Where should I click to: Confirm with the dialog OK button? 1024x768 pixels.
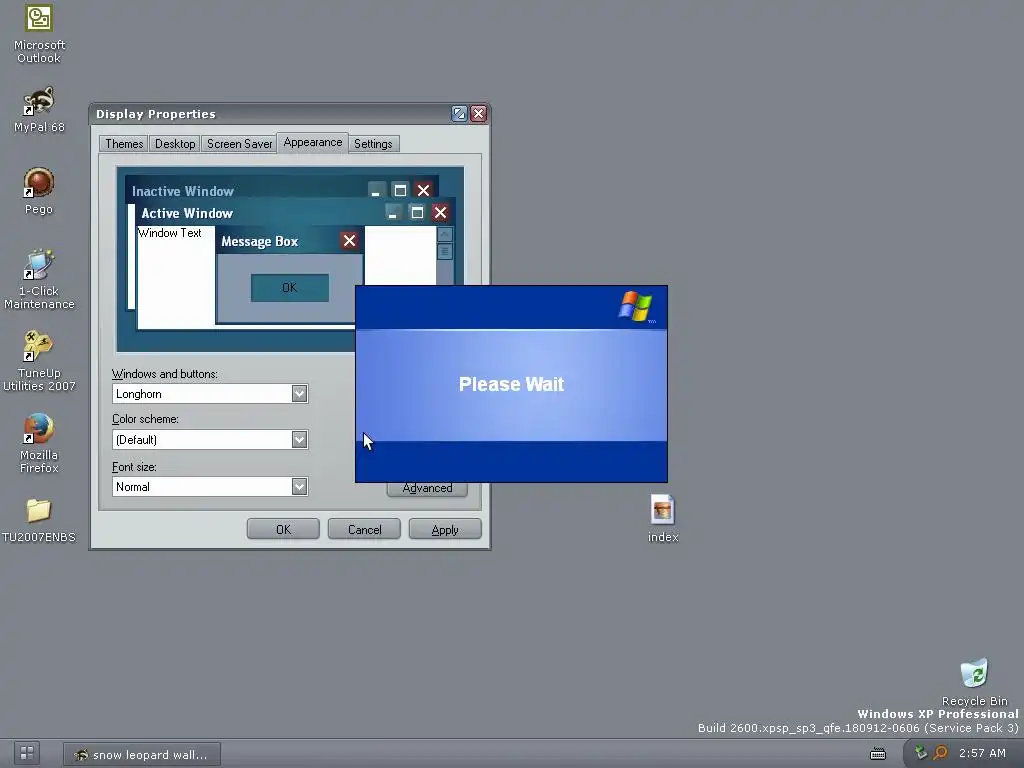[283, 529]
